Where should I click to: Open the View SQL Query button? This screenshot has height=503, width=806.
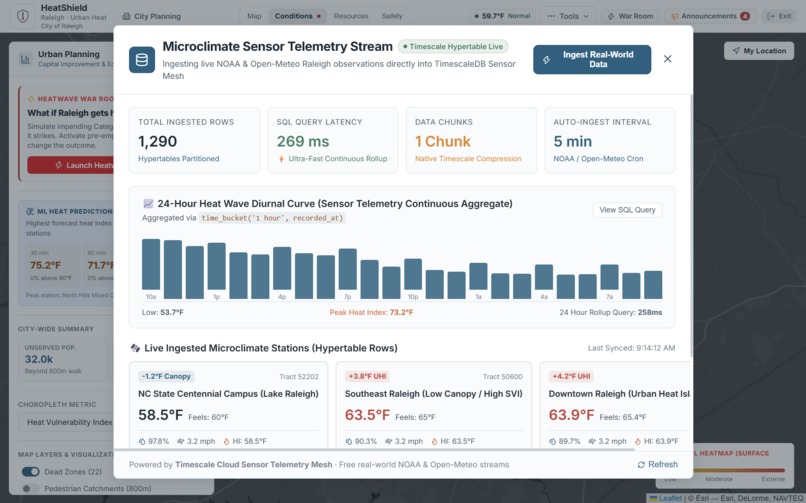click(x=627, y=210)
